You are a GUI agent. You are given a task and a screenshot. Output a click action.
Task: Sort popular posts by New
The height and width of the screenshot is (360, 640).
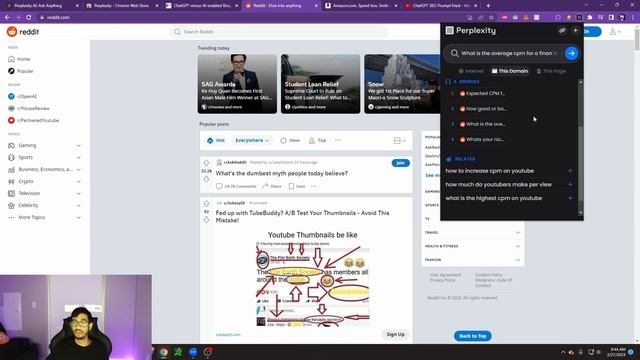point(290,140)
